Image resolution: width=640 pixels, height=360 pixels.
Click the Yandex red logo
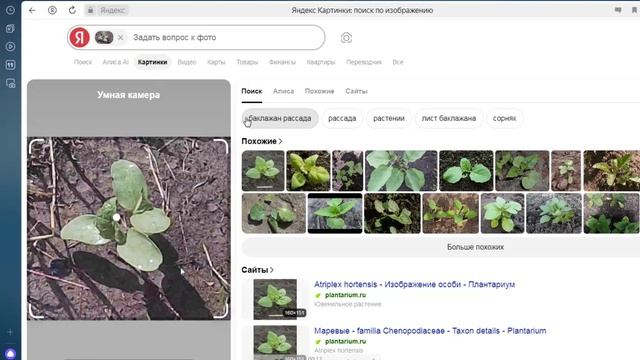click(79, 38)
